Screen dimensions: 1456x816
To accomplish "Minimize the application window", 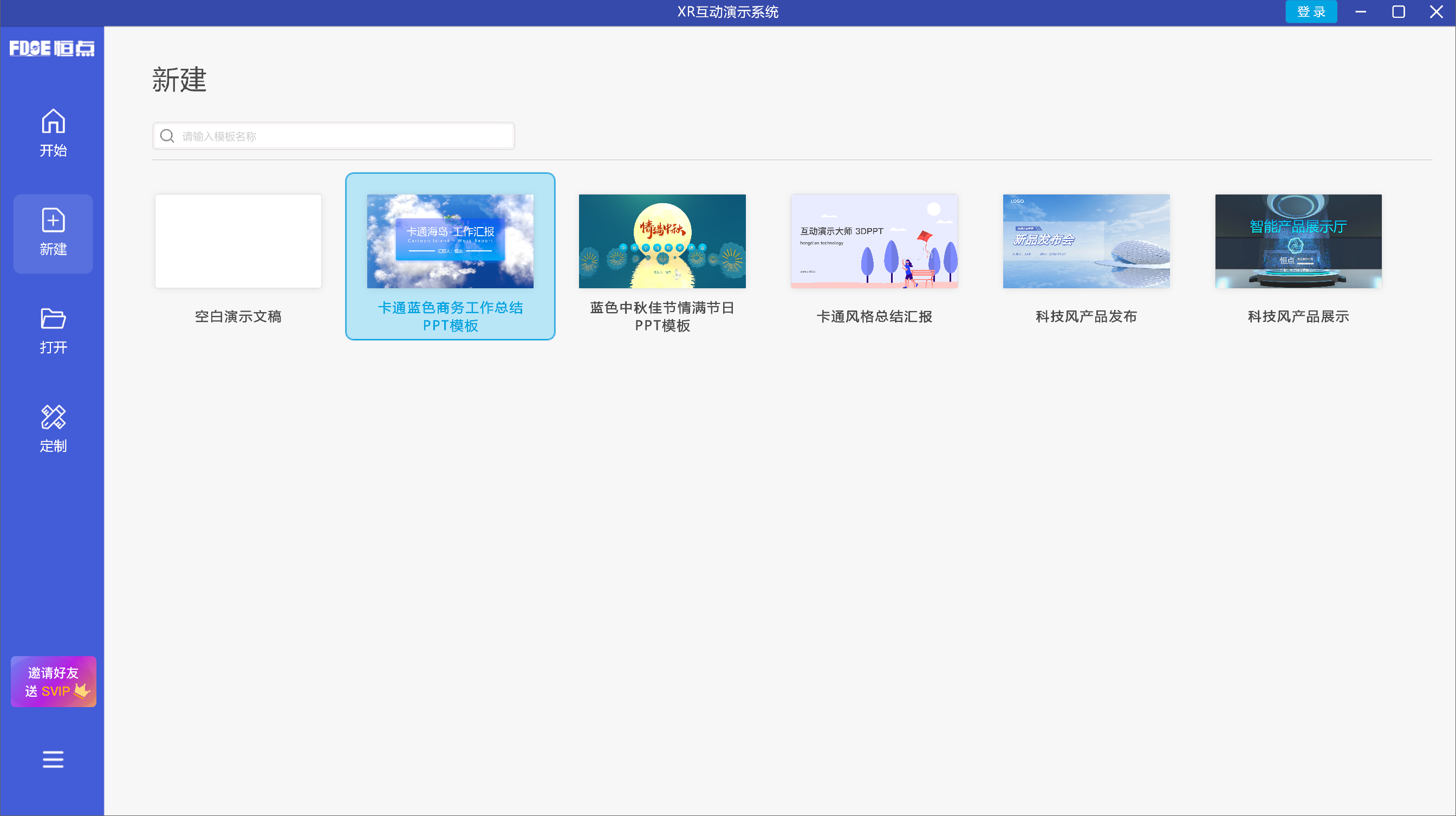I will click(1361, 12).
